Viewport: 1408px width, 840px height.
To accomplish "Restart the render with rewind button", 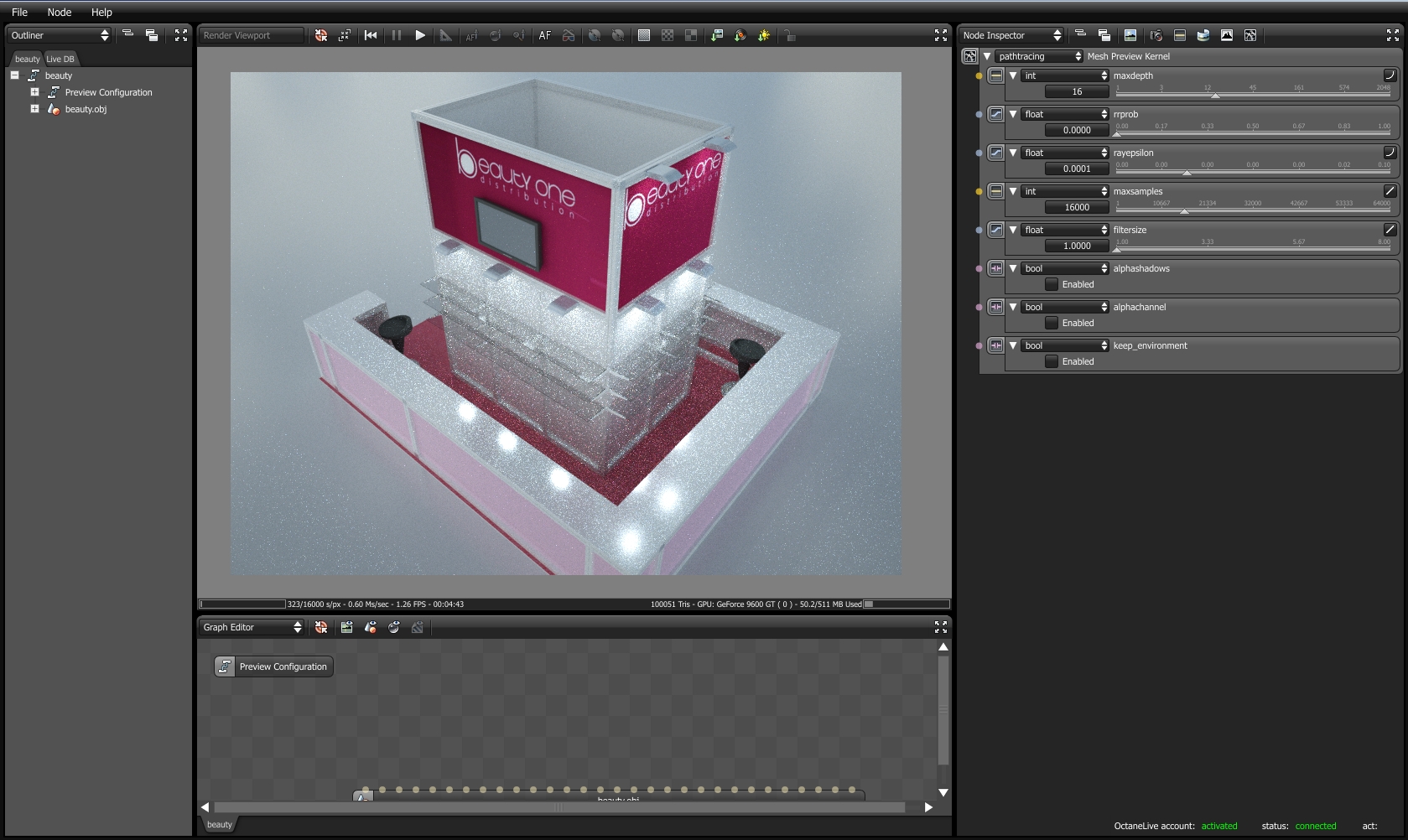I will tap(371, 35).
